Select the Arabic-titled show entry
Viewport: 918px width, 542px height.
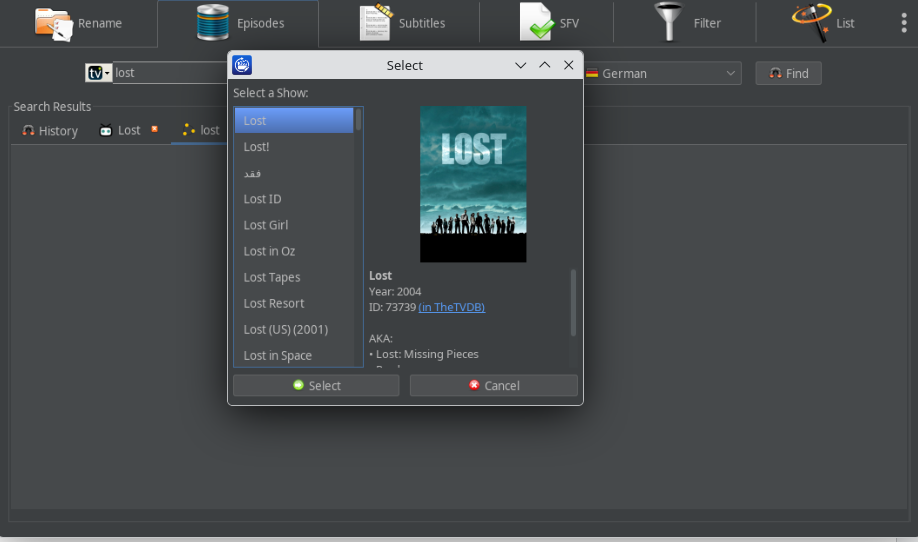(294, 173)
